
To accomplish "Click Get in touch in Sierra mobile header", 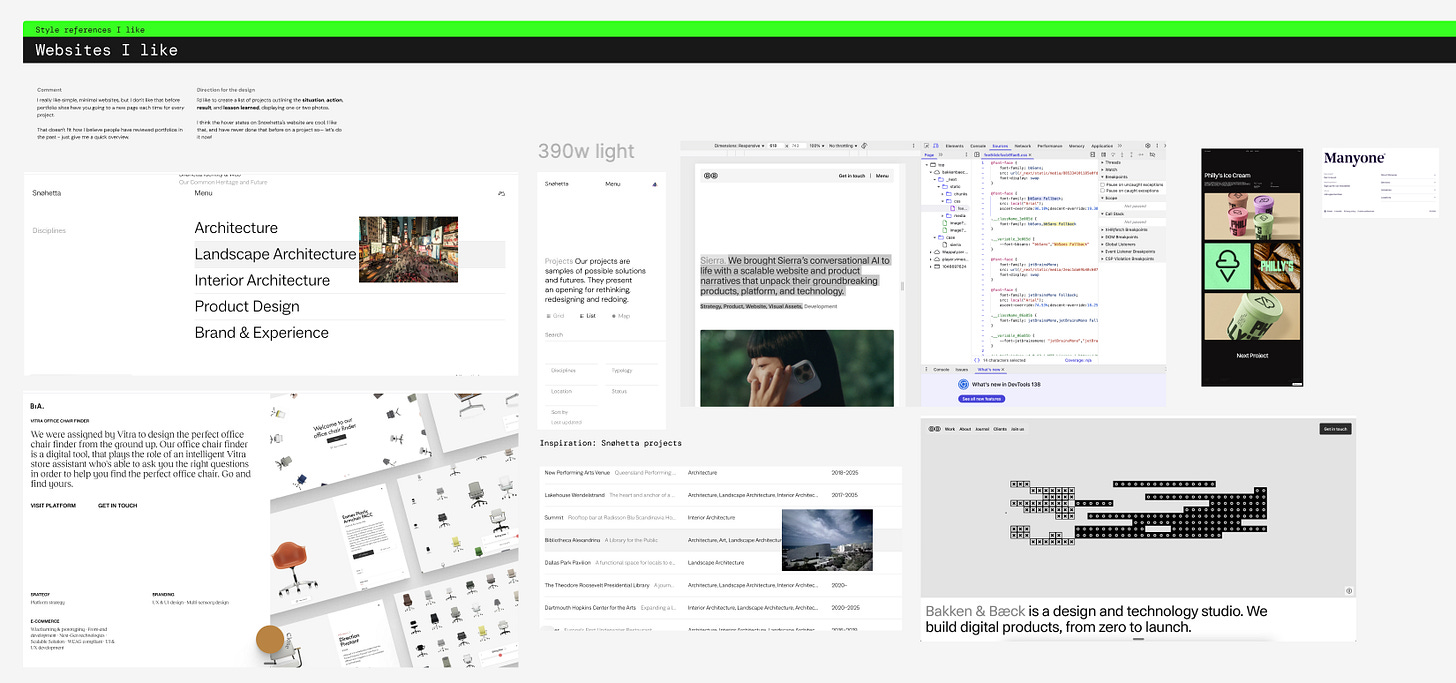I will (x=852, y=175).
